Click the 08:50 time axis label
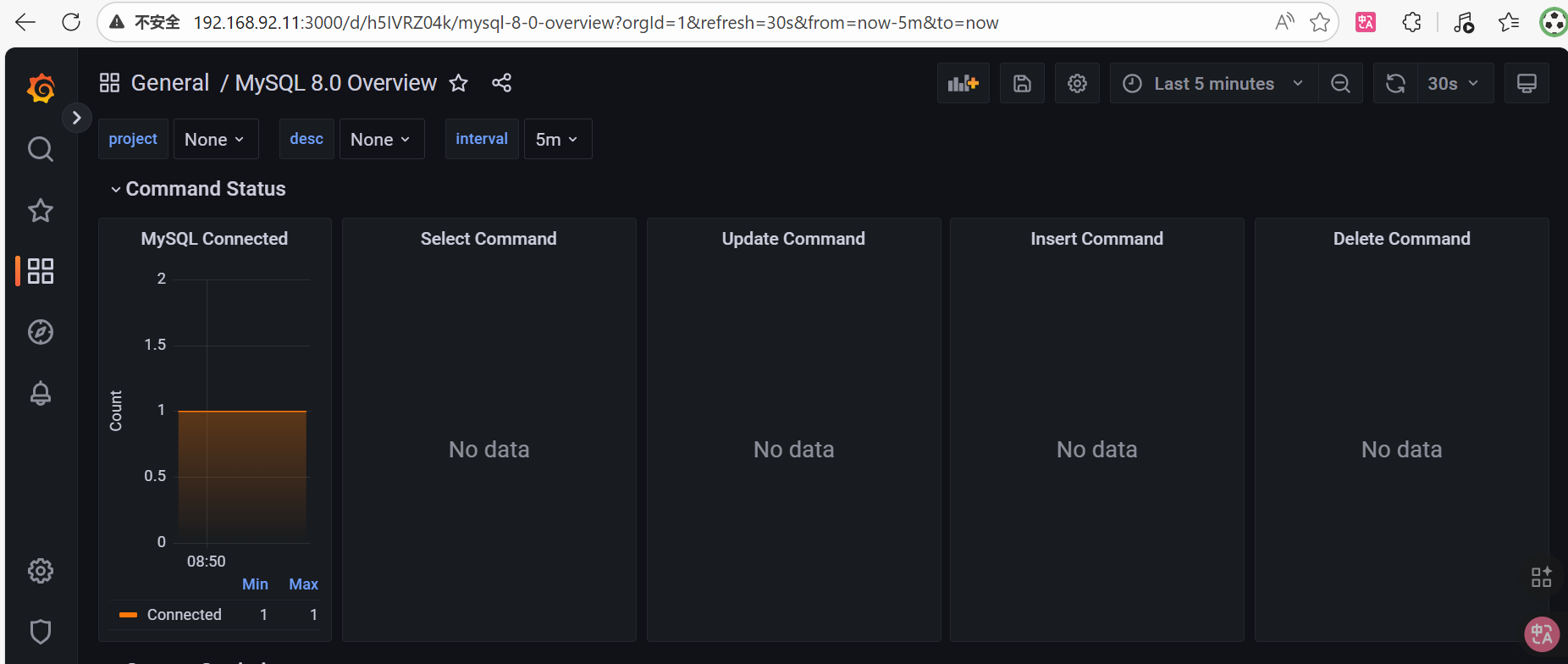The width and height of the screenshot is (1568, 664). click(207, 562)
